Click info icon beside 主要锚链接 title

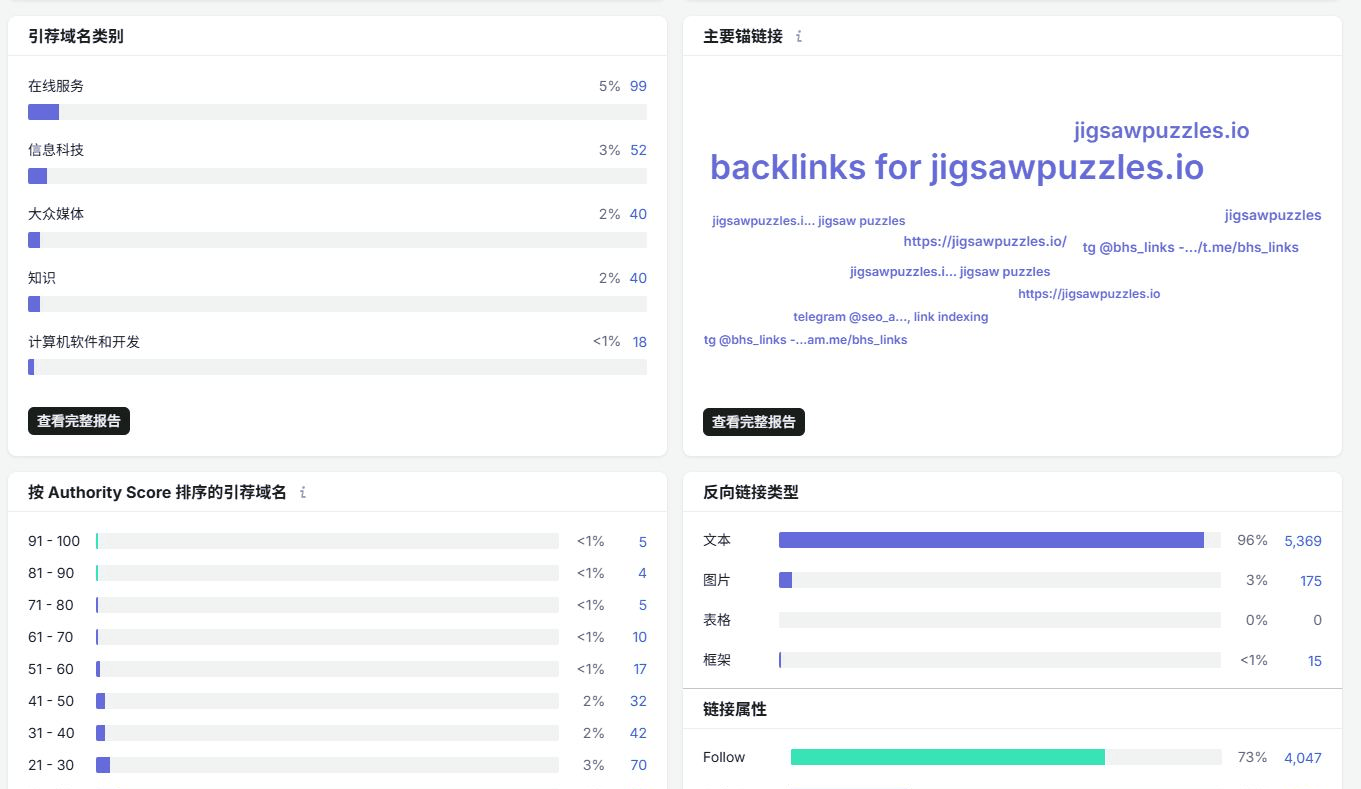pos(798,37)
